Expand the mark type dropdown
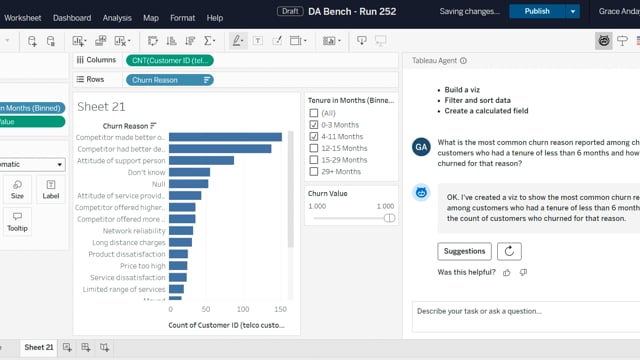Viewport: 640px width, 360px height. pos(32,164)
